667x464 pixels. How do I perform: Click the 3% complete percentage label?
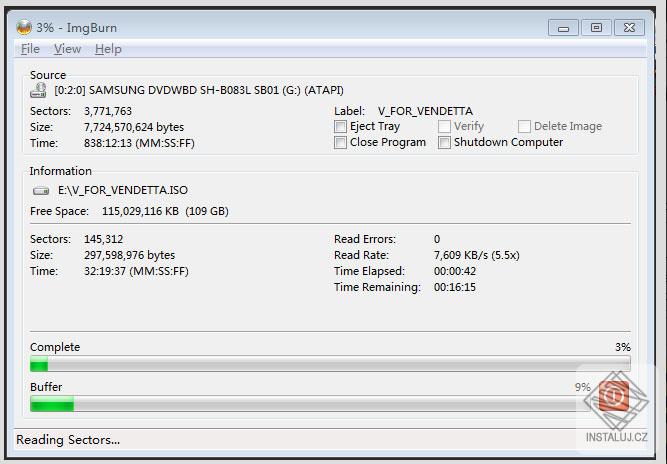click(623, 347)
